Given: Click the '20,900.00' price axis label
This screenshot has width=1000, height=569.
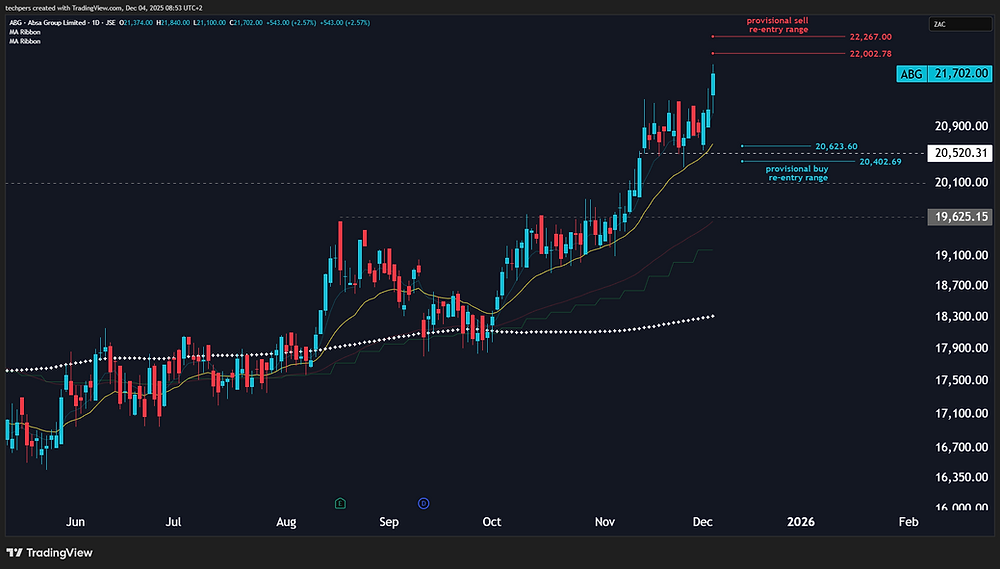Looking at the screenshot, I should coord(961,126).
